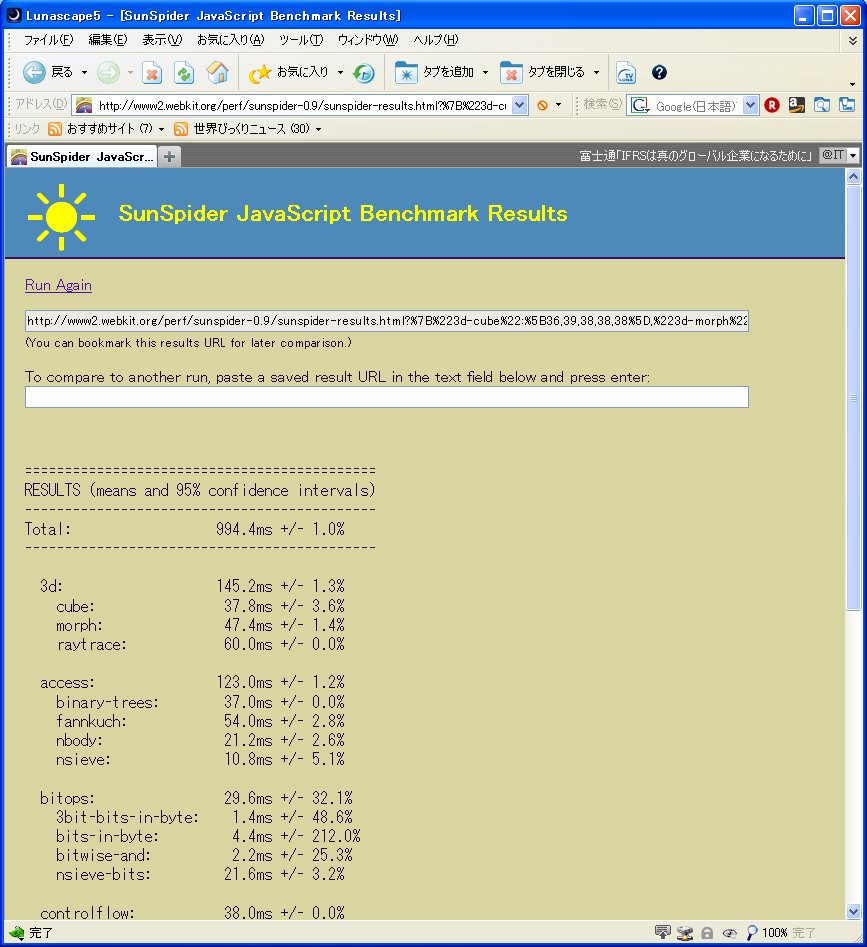Image resolution: width=867 pixels, height=947 pixels.
Task: Click the network icon in the status bar
Action: 685,933
